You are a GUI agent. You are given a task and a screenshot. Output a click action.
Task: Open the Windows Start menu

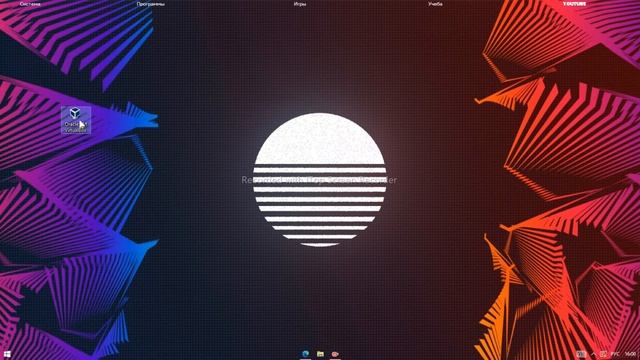point(7,354)
